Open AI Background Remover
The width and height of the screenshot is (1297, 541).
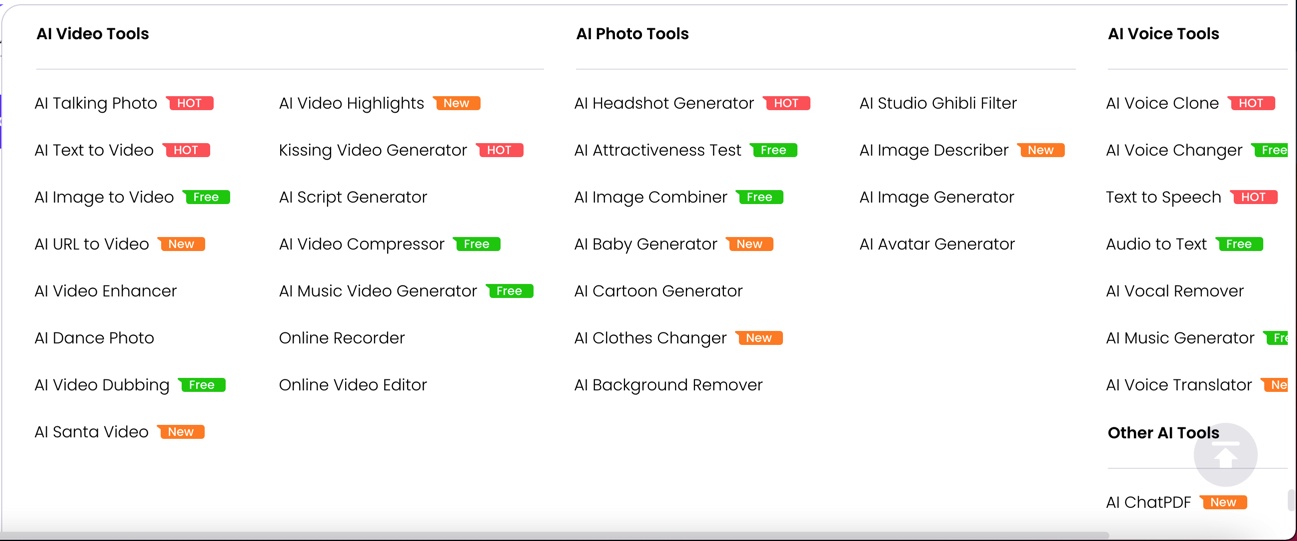[x=668, y=385]
